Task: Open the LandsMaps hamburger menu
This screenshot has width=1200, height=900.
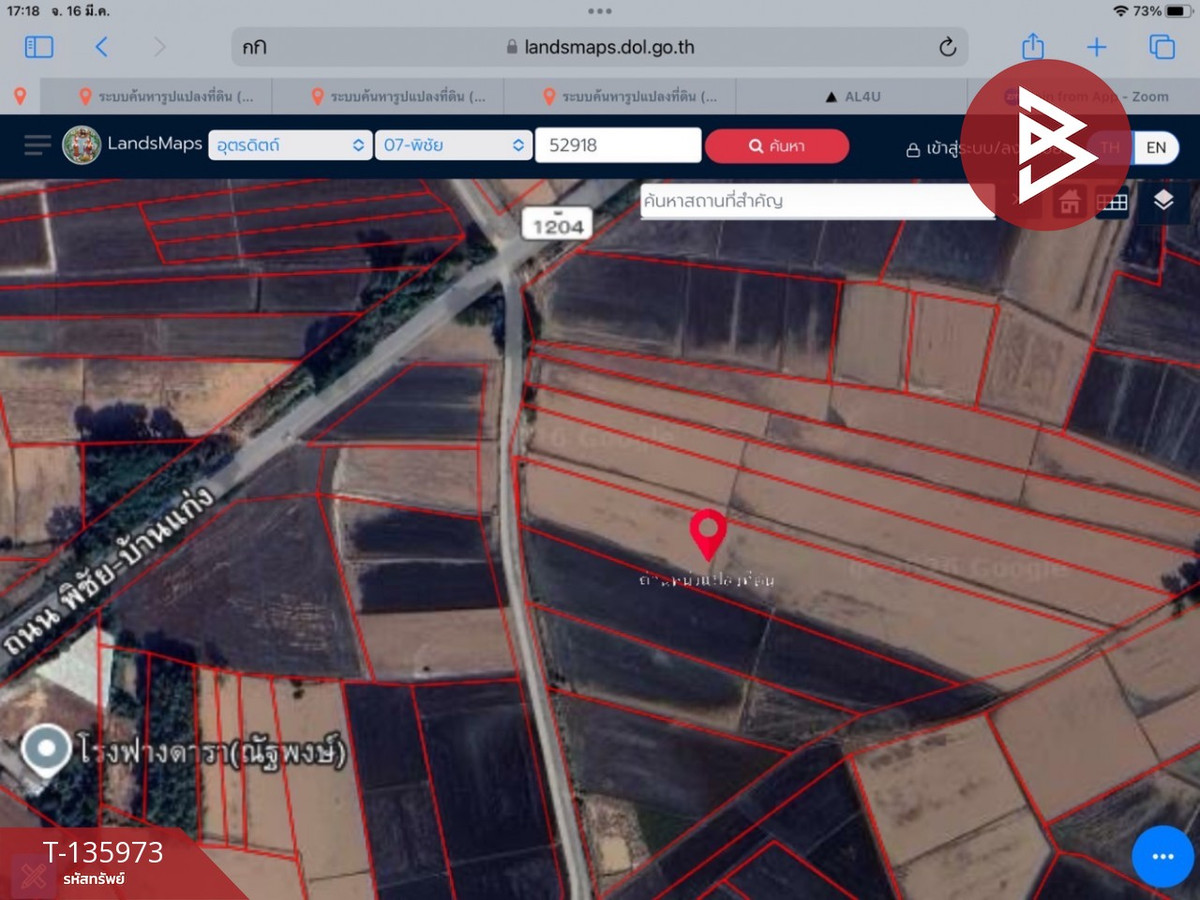Action: coord(37,145)
